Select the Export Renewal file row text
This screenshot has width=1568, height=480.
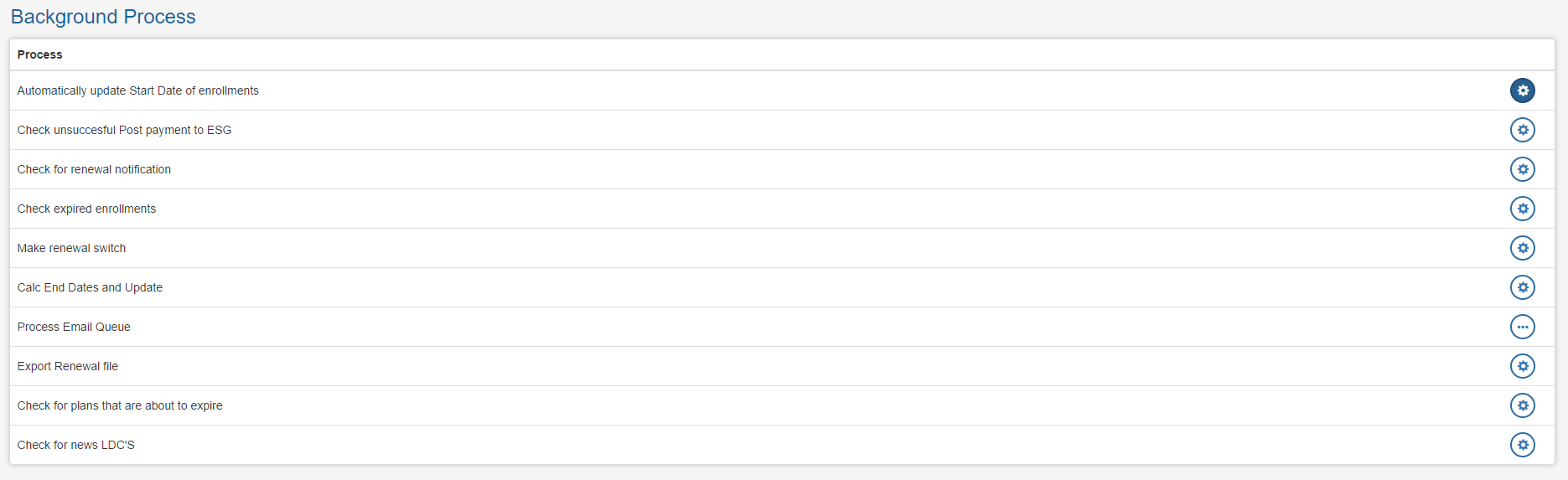(68, 366)
